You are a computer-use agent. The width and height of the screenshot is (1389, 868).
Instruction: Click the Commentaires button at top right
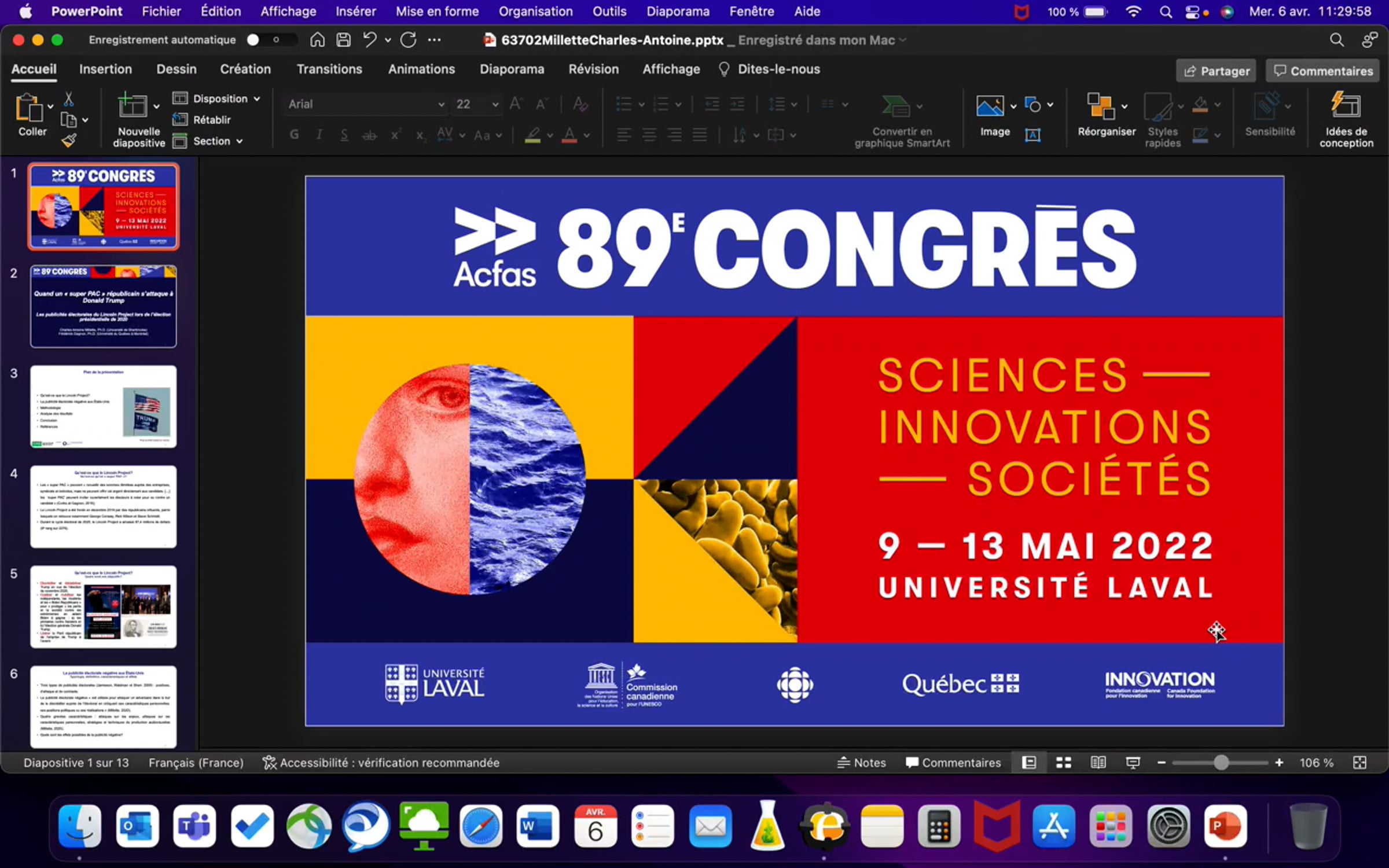1323,71
